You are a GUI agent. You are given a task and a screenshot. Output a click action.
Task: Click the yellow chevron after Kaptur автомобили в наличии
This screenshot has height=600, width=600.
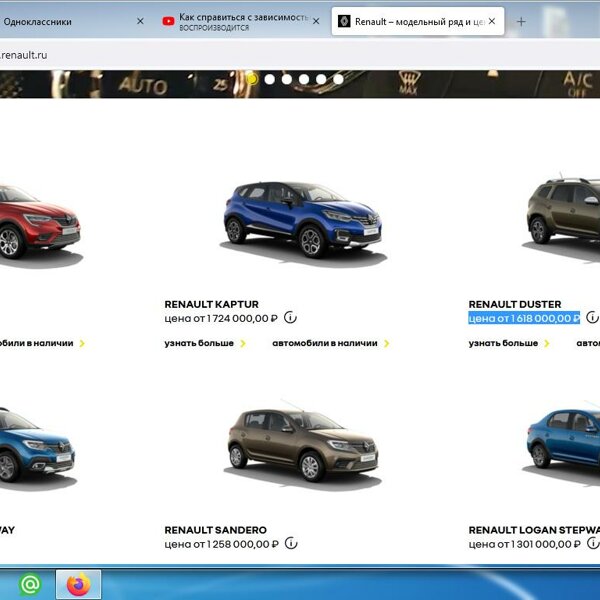coord(386,344)
